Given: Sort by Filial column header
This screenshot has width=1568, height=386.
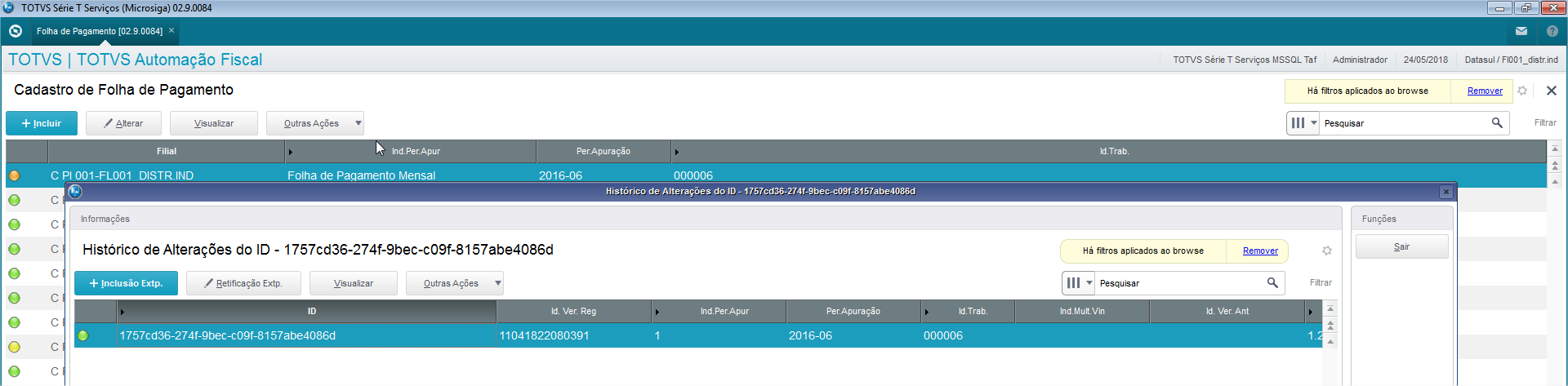Looking at the screenshot, I should click(167, 151).
